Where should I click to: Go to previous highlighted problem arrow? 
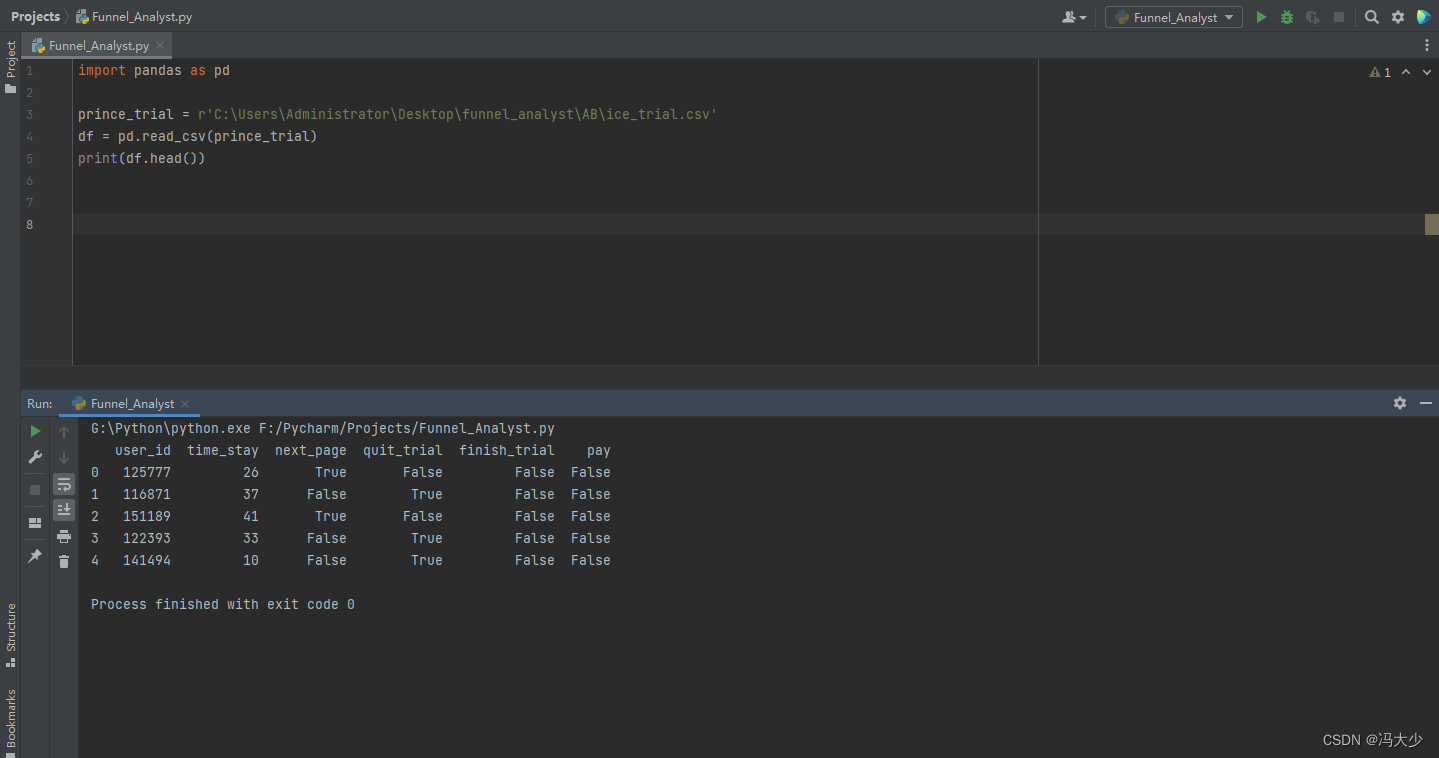pyautogui.click(x=1406, y=72)
